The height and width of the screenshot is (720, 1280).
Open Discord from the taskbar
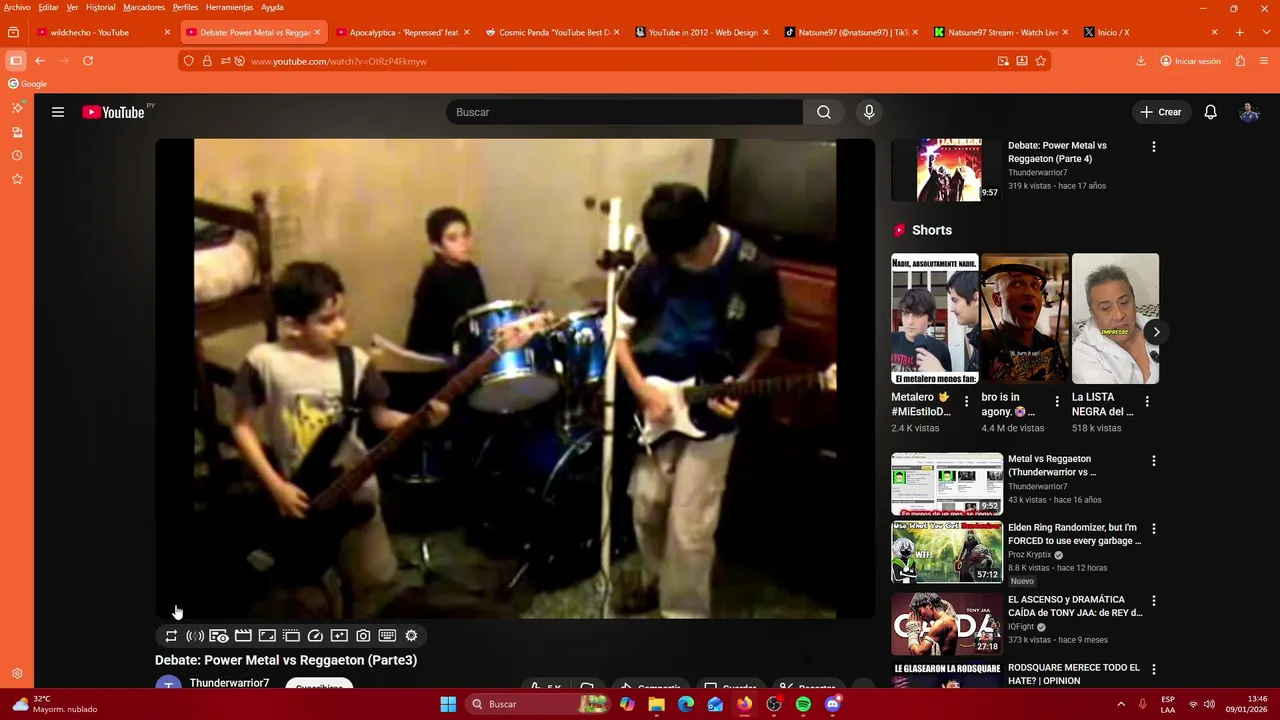[833, 704]
